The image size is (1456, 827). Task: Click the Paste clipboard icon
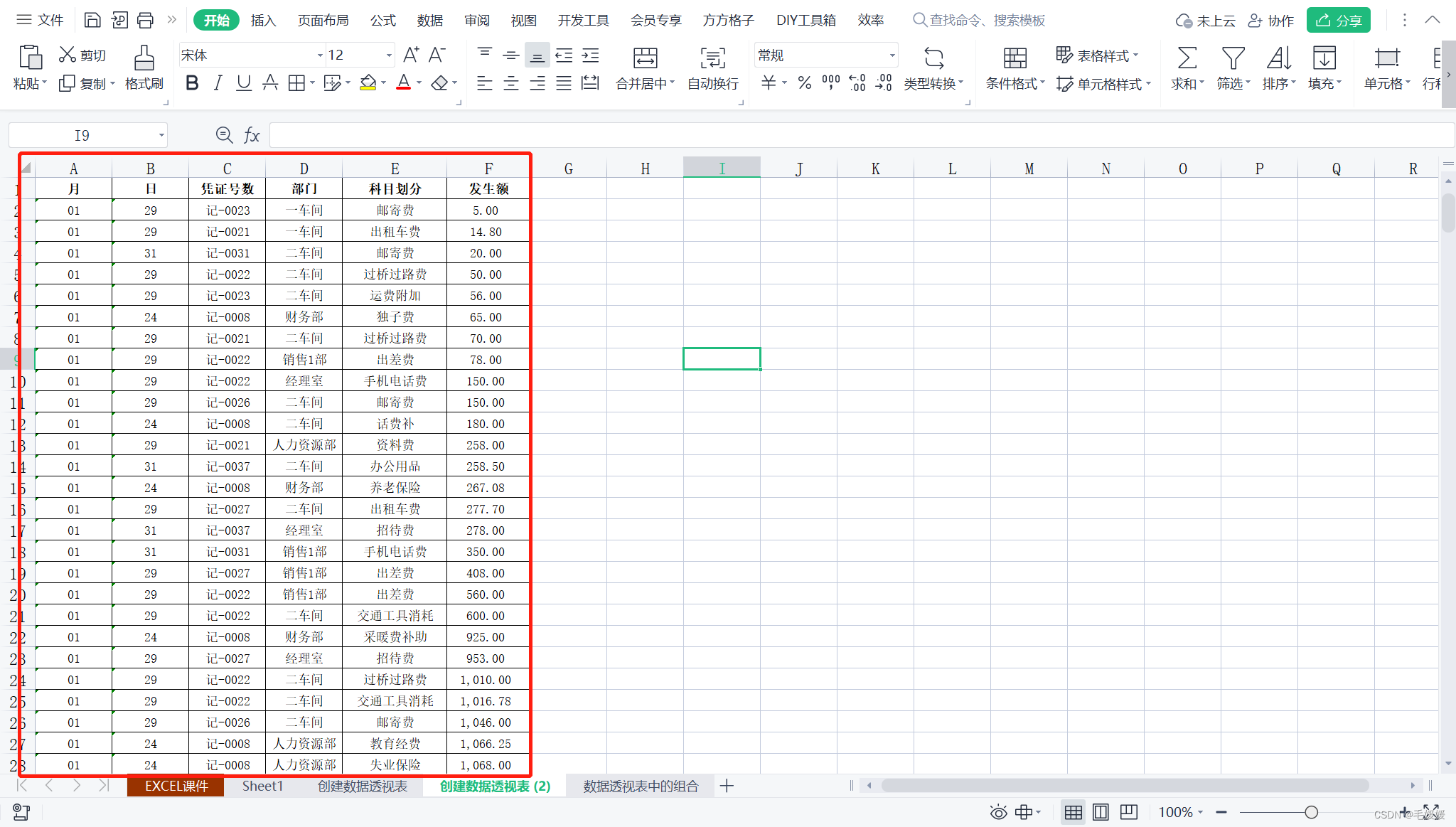tap(30, 58)
